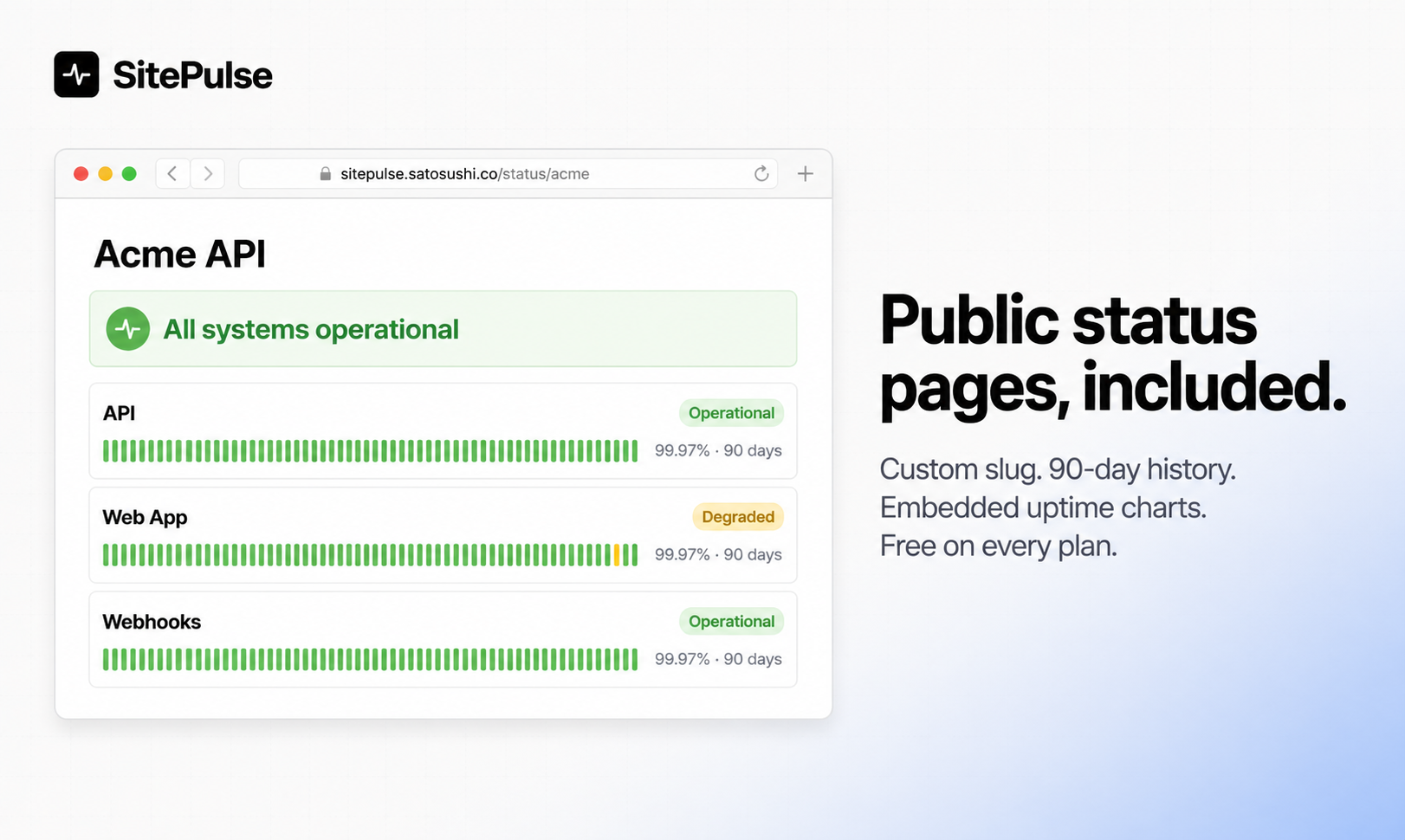1405x840 pixels.
Task: Click the Degraded badge for Web App
Action: click(x=738, y=517)
